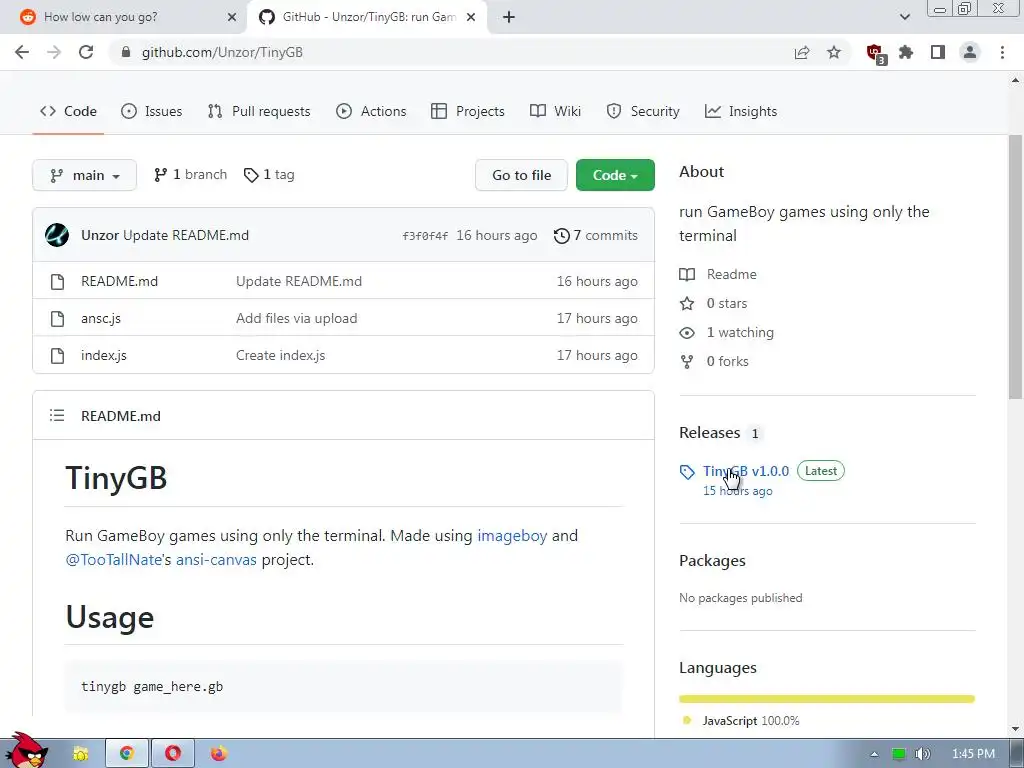View the 1 watching link
This screenshot has height=768, width=1024.
pyautogui.click(x=726, y=332)
